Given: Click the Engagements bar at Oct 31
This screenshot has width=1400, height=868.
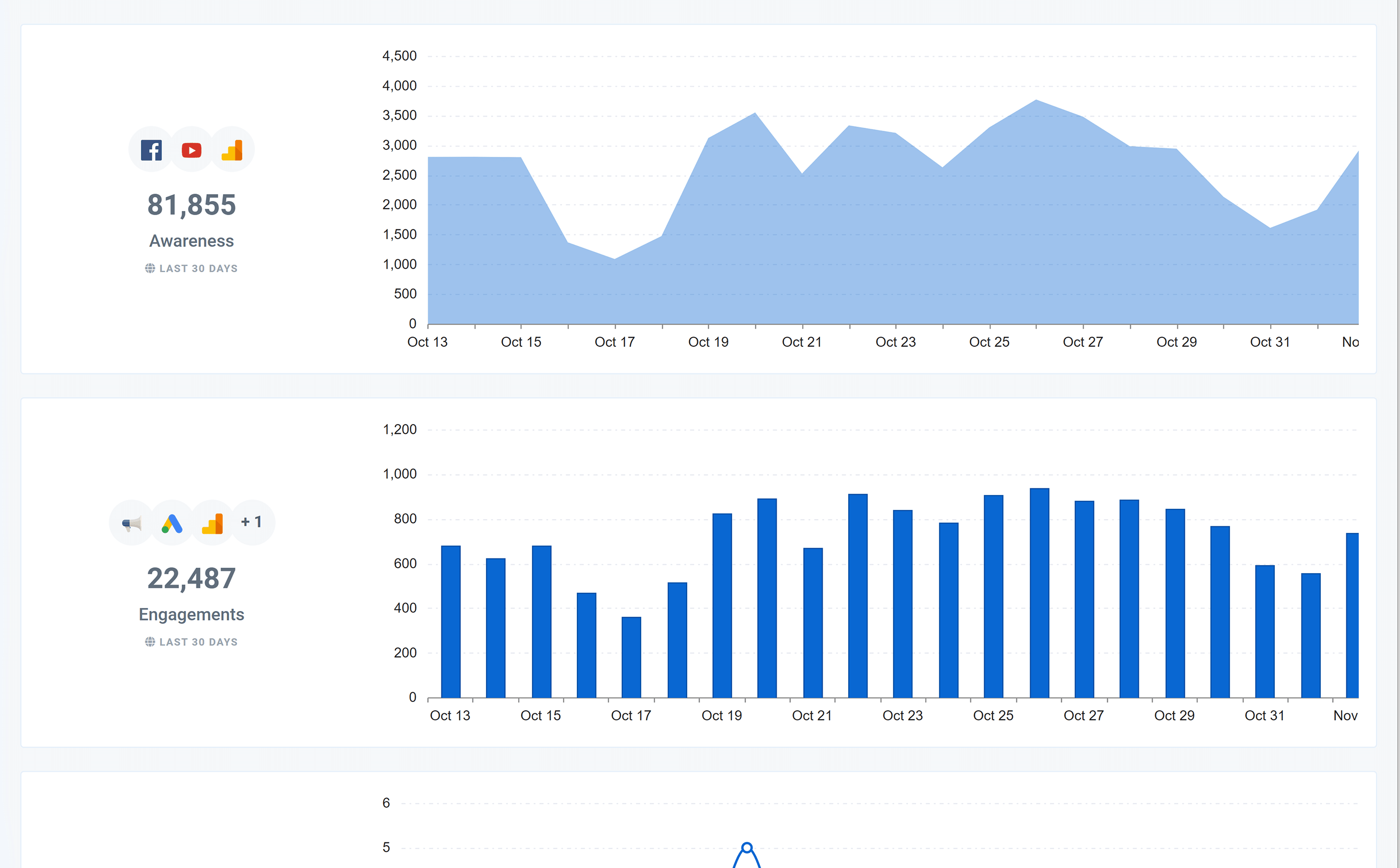Looking at the screenshot, I should [1265, 631].
